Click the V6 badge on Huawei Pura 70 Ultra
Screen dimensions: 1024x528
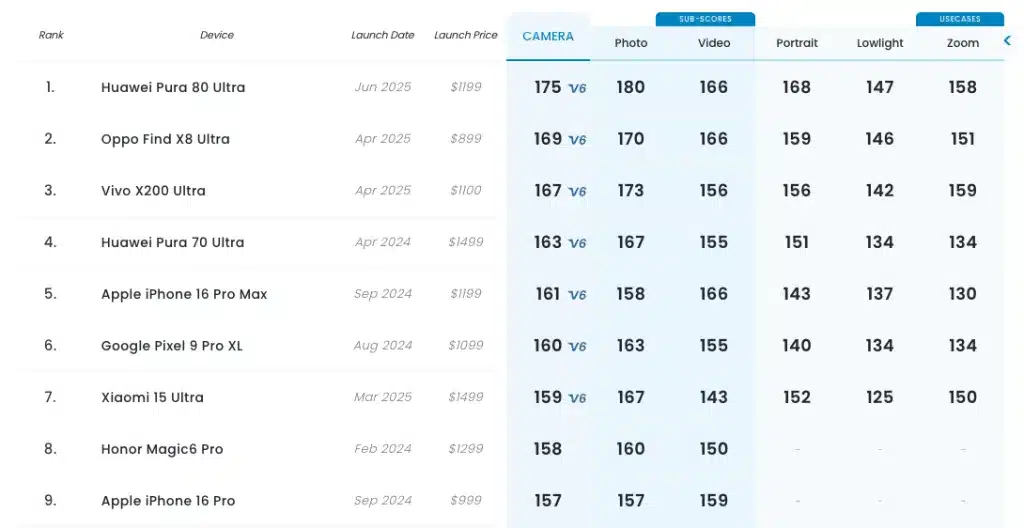click(x=577, y=243)
